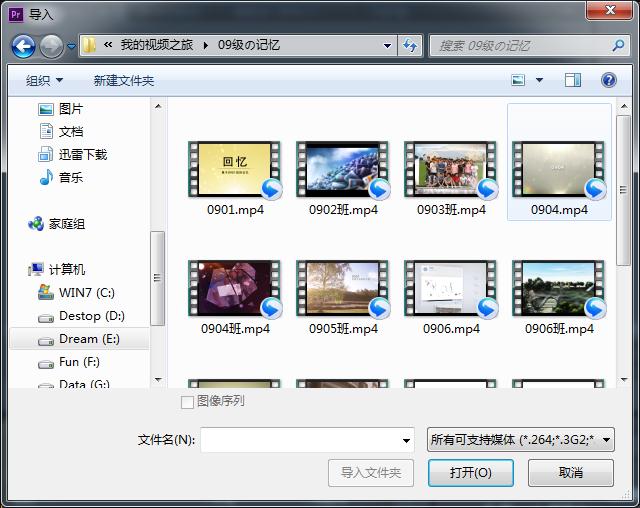Open the 所有可支持媒体 file type dropdown
This screenshot has height=508, width=640.
520,439
